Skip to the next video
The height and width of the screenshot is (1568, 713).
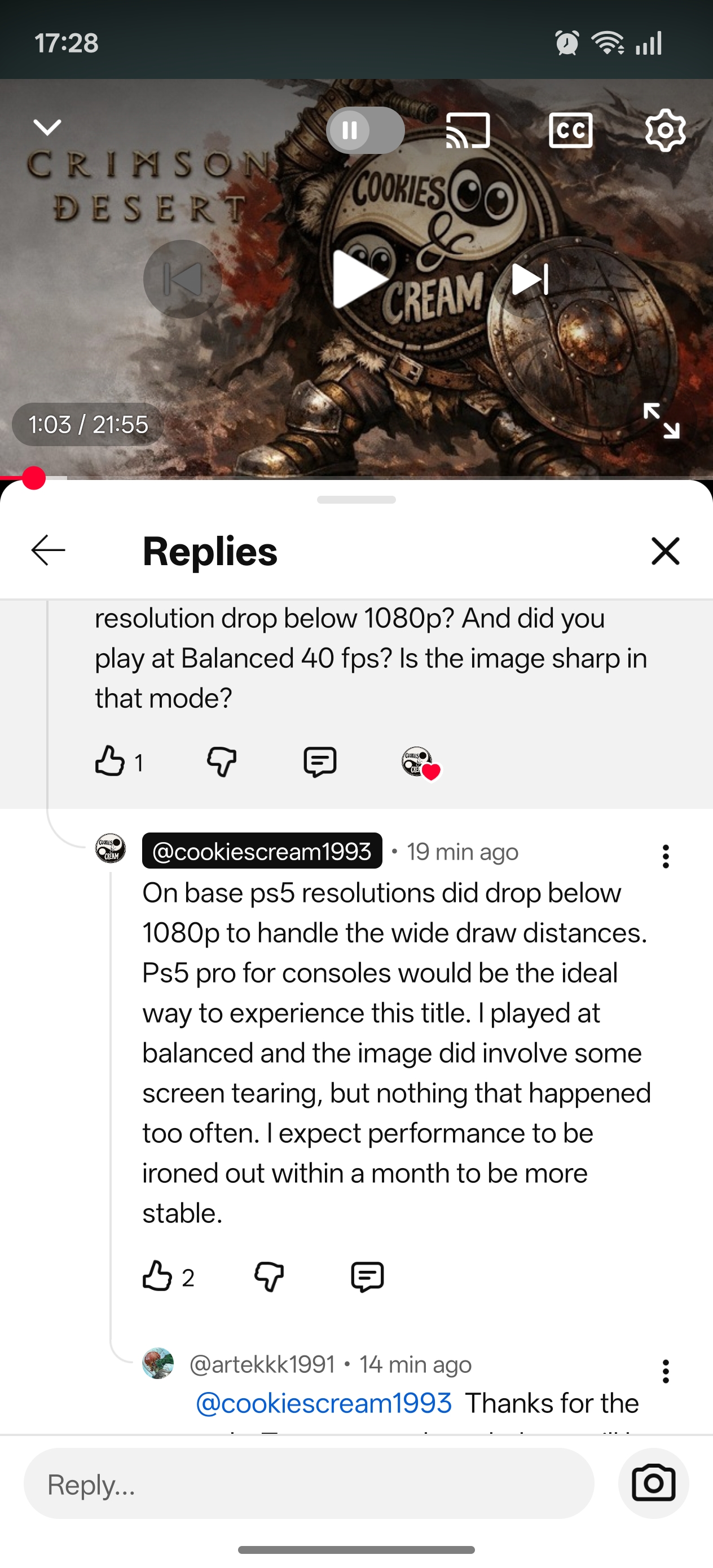tap(530, 279)
